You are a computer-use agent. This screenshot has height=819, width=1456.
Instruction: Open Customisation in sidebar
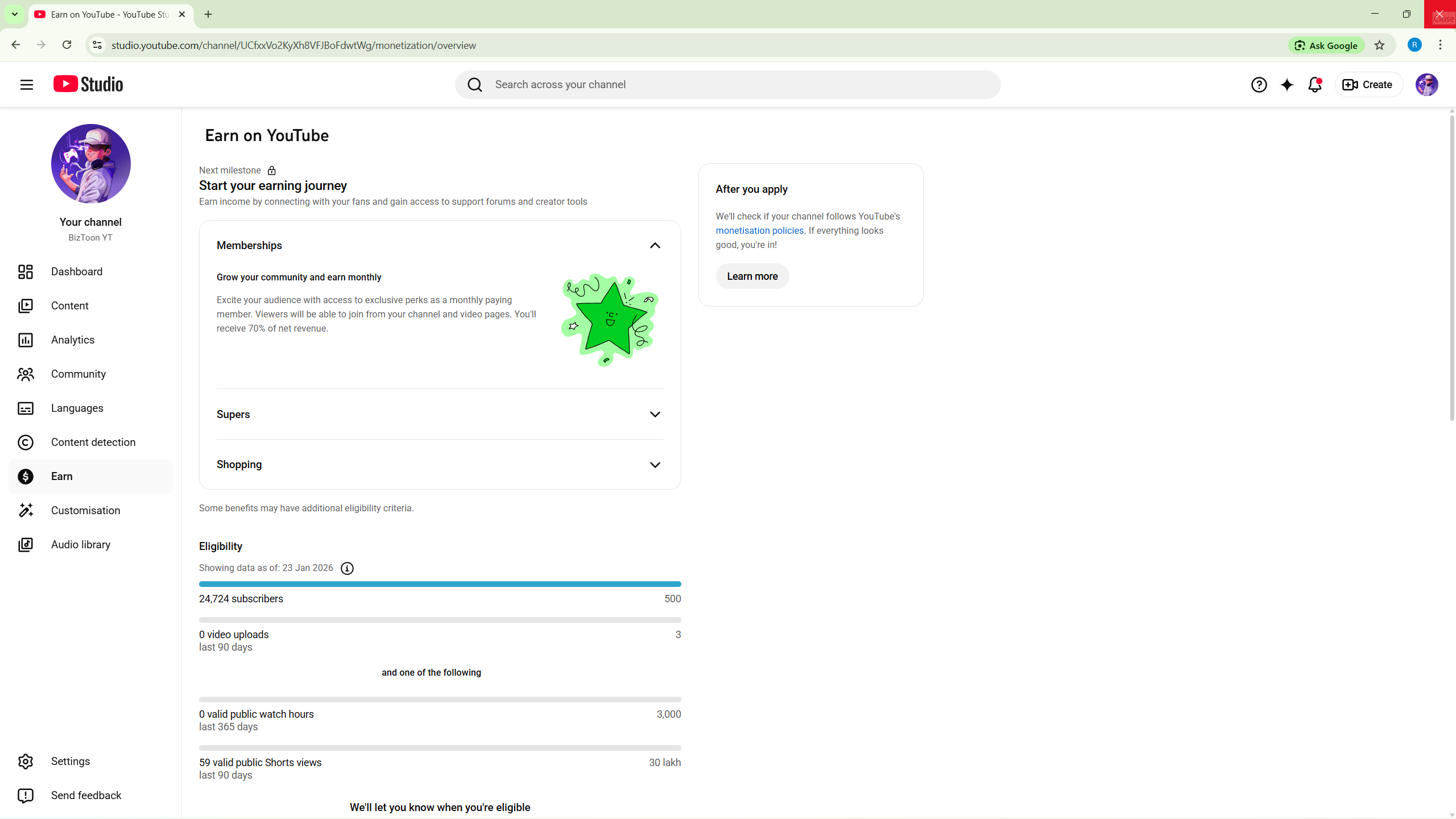click(85, 510)
